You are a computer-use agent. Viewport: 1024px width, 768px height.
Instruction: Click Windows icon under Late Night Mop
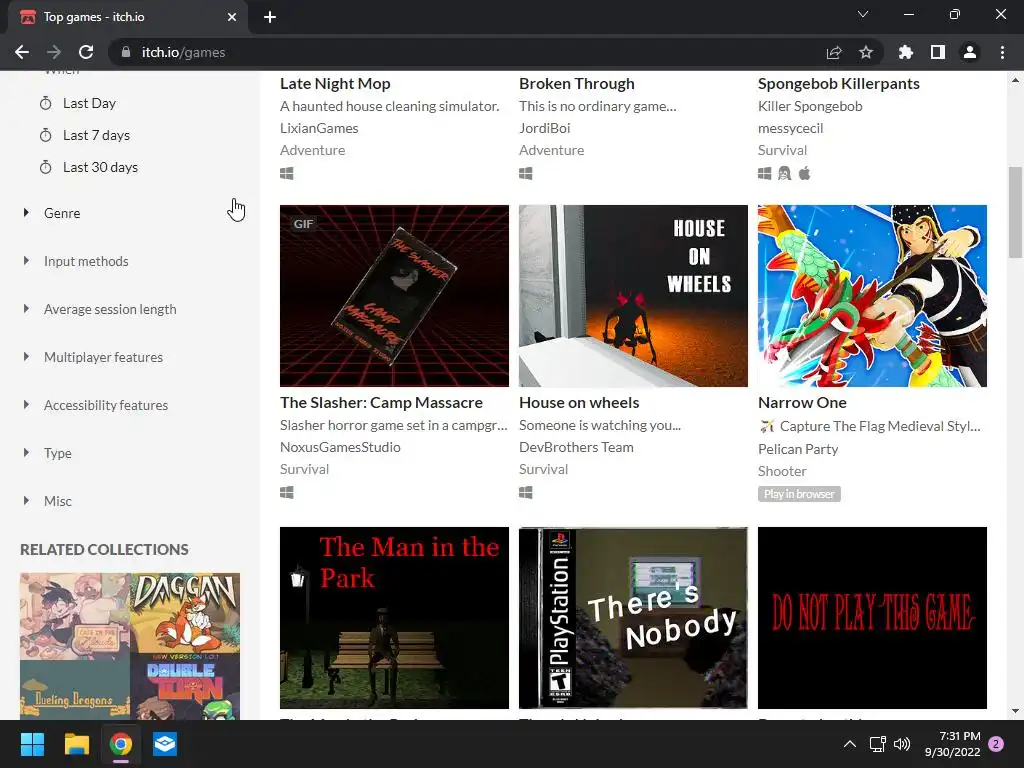pos(287,173)
